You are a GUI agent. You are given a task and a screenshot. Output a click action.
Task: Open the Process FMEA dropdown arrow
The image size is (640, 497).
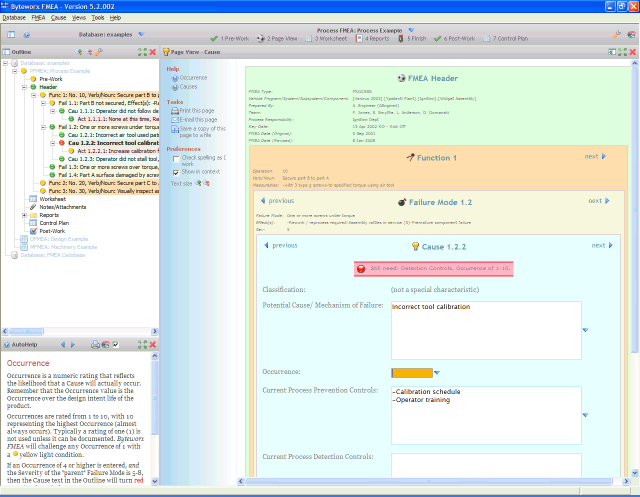pos(411,30)
